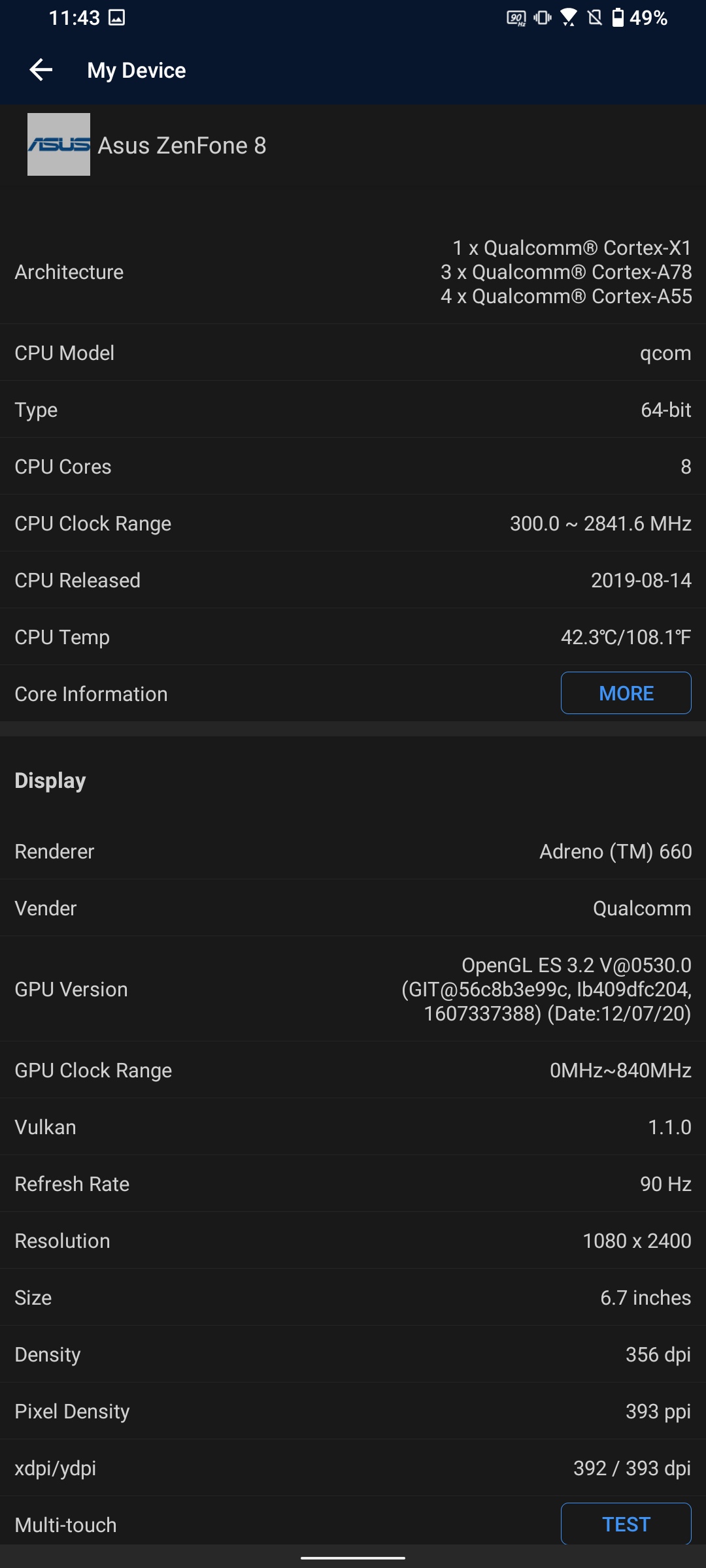Tap the back arrow icon
Screen dimensions: 706x1568
click(x=41, y=70)
